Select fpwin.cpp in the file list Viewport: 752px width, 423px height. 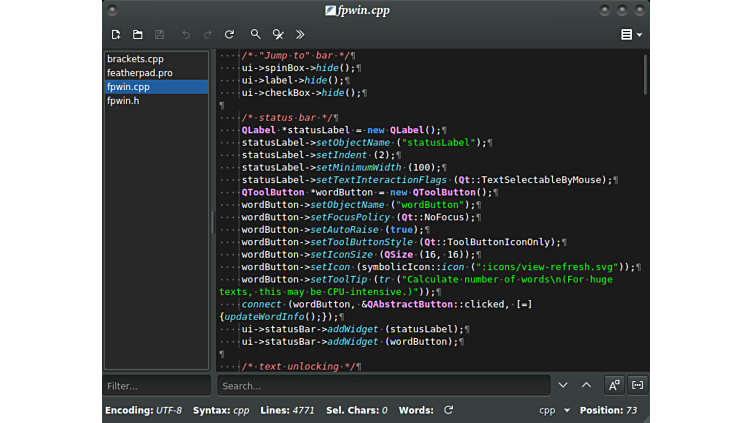click(x=128, y=87)
